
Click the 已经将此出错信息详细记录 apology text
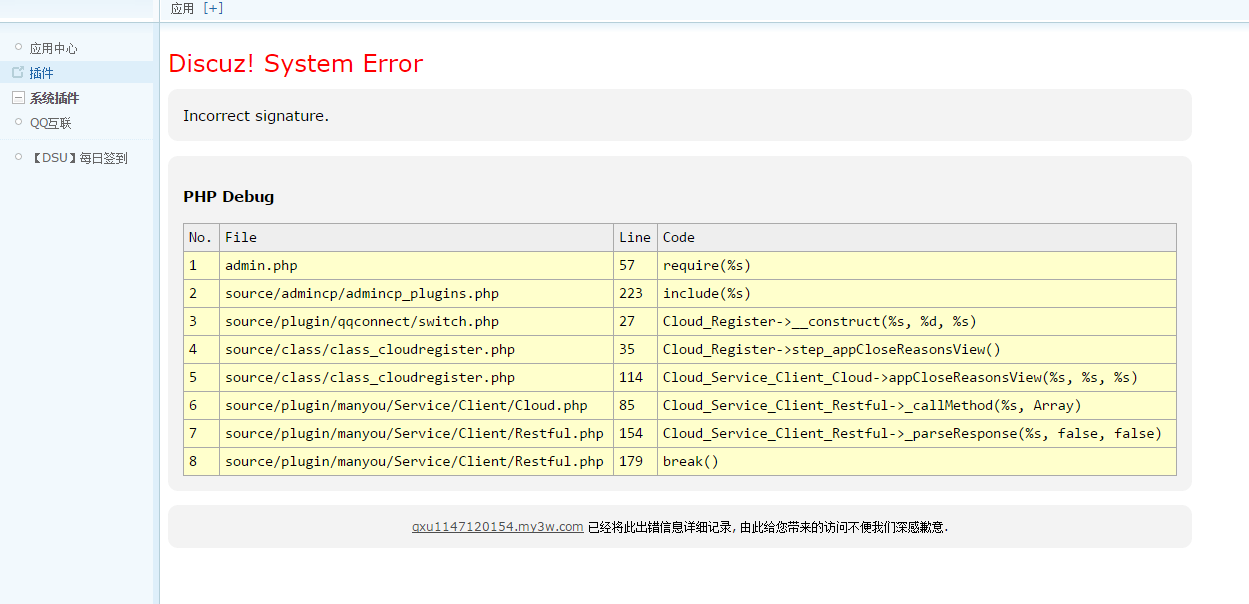pos(767,527)
